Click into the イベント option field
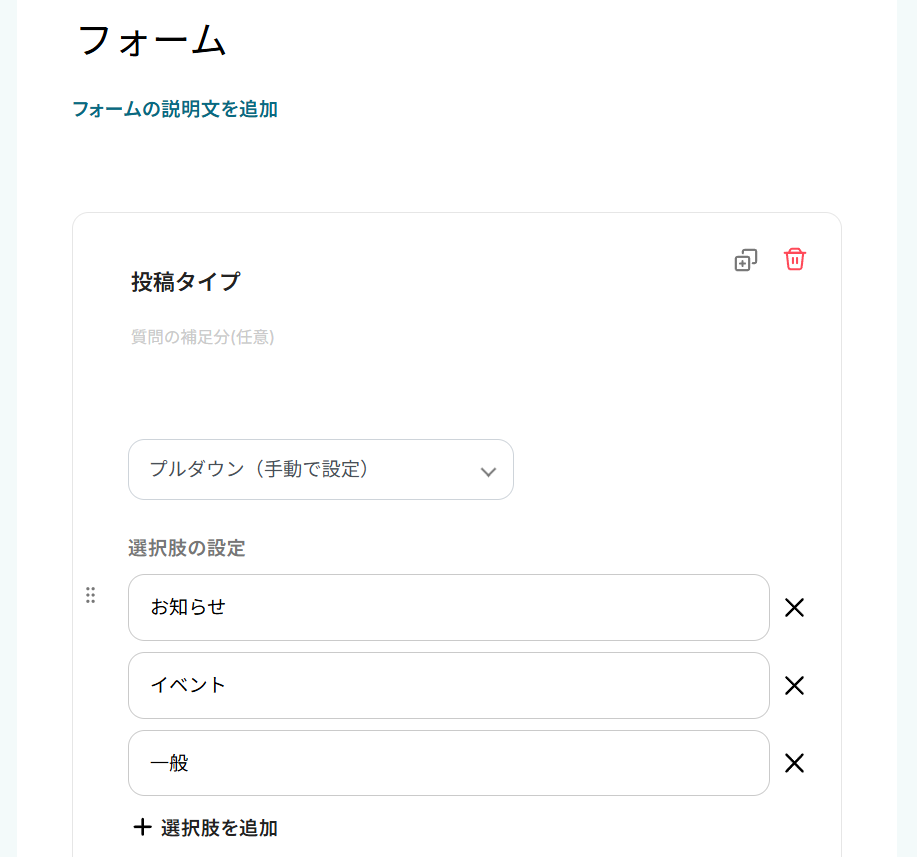The image size is (917, 857). 448,685
